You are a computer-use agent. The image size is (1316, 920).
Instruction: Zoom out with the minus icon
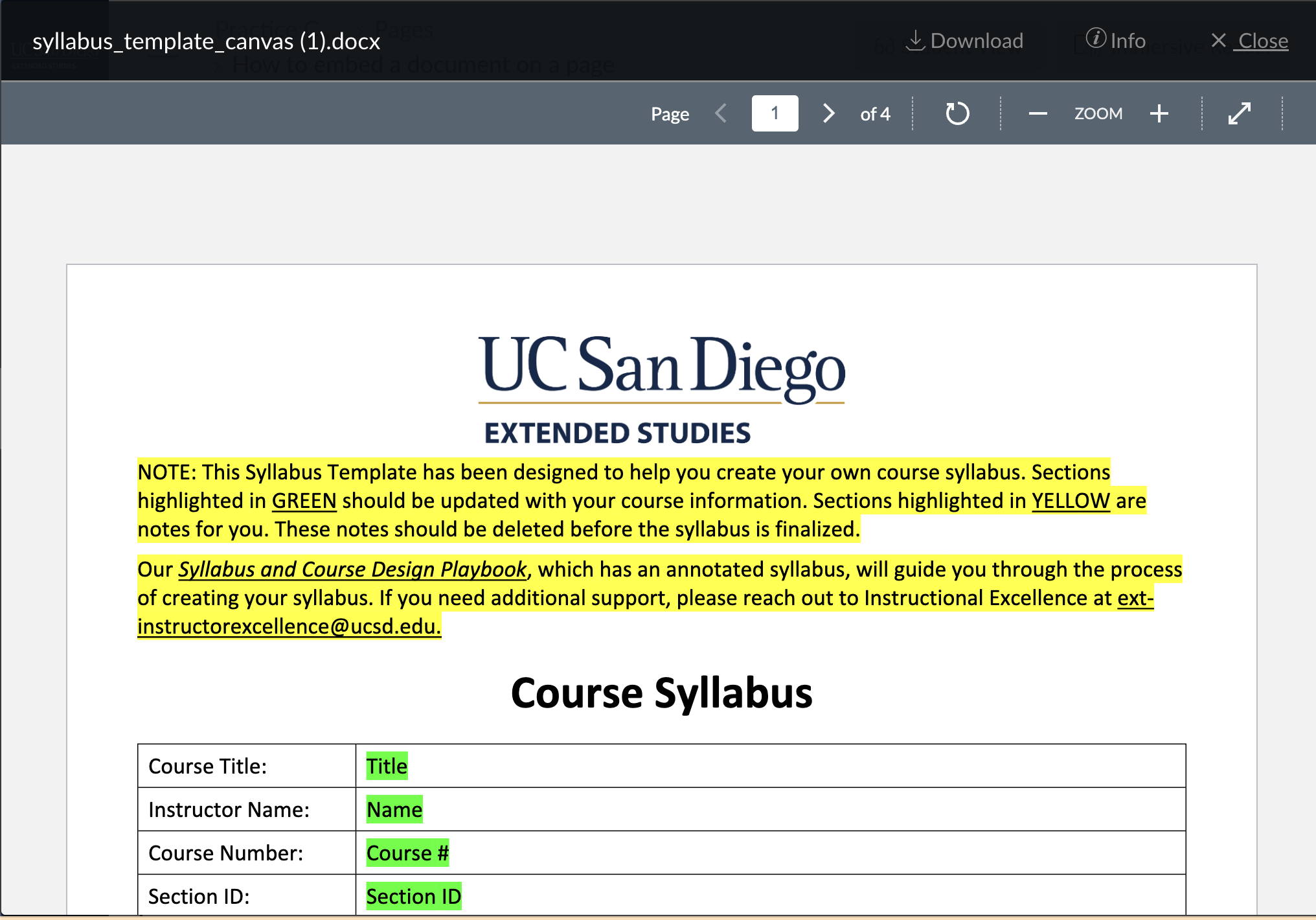1038,113
